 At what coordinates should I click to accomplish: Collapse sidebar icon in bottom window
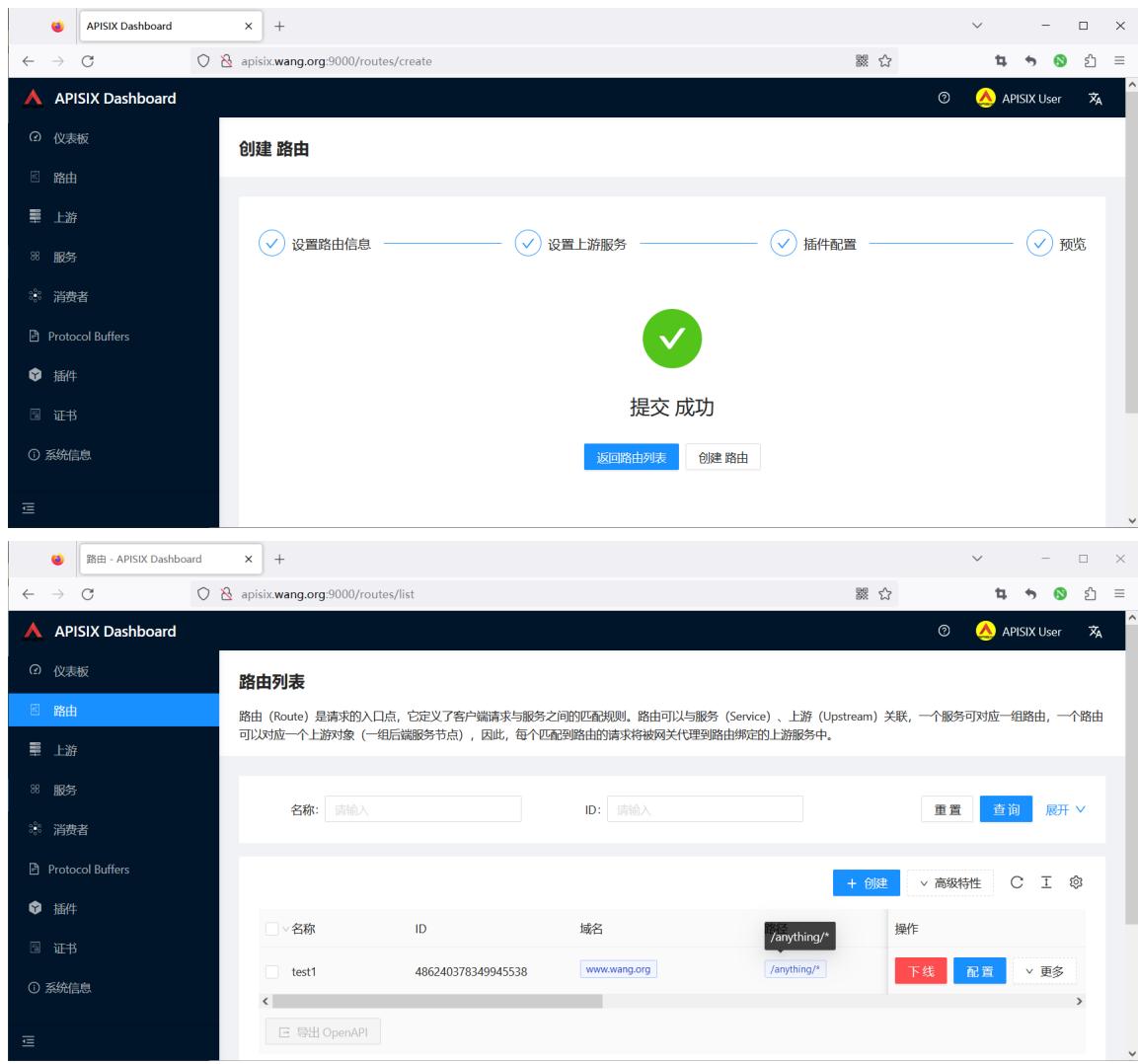[x=29, y=1040]
